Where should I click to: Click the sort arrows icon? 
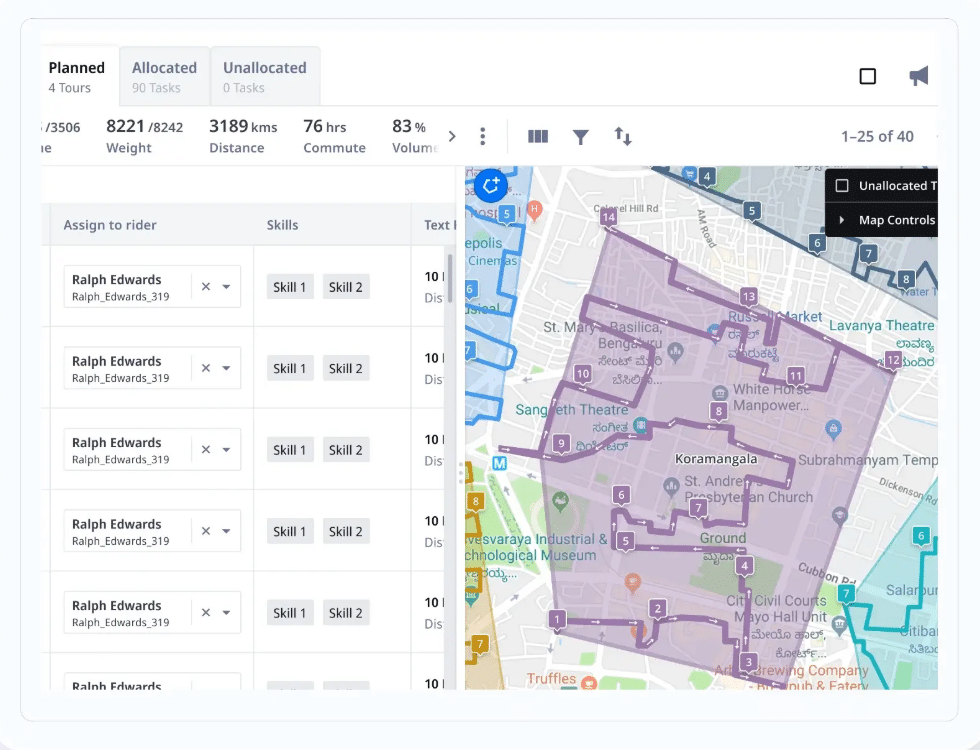(x=623, y=135)
